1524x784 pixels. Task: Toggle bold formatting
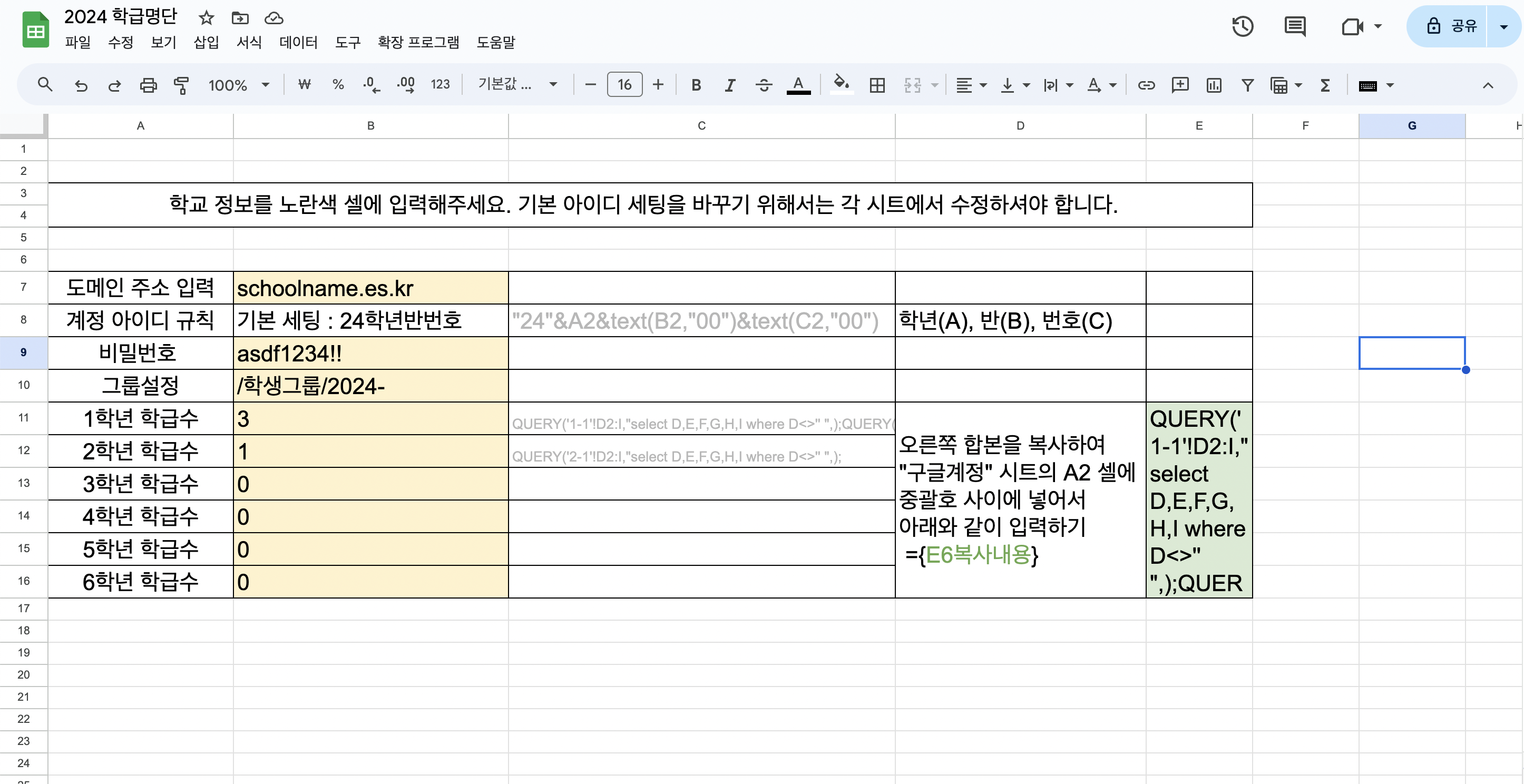point(696,85)
